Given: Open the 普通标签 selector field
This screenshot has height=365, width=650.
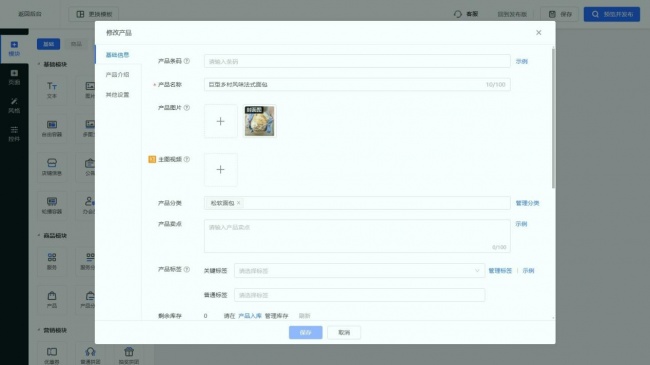Looking at the screenshot, I should pyautogui.click(x=359, y=295).
